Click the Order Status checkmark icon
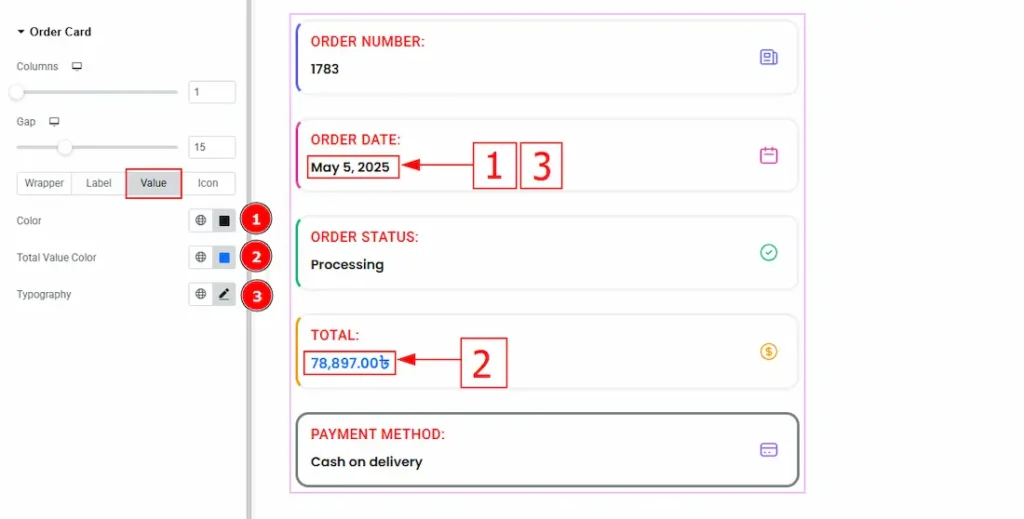Viewport: 1024px width, 519px height. [768, 253]
